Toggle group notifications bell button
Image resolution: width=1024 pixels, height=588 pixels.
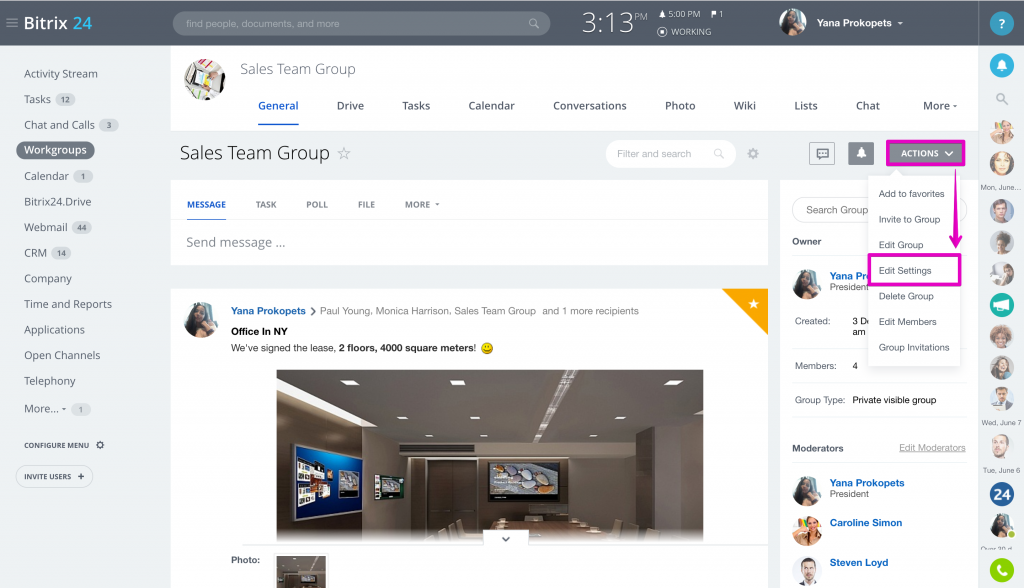[x=861, y=154]
